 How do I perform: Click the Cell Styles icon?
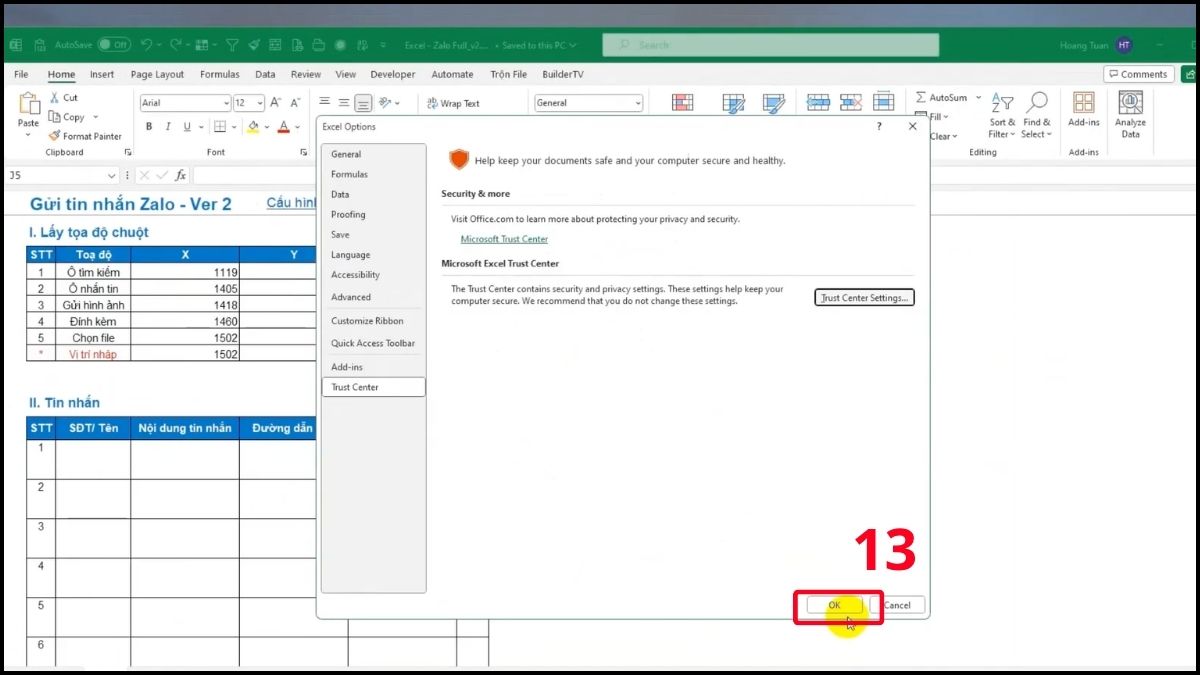click(x=773, y=103)
